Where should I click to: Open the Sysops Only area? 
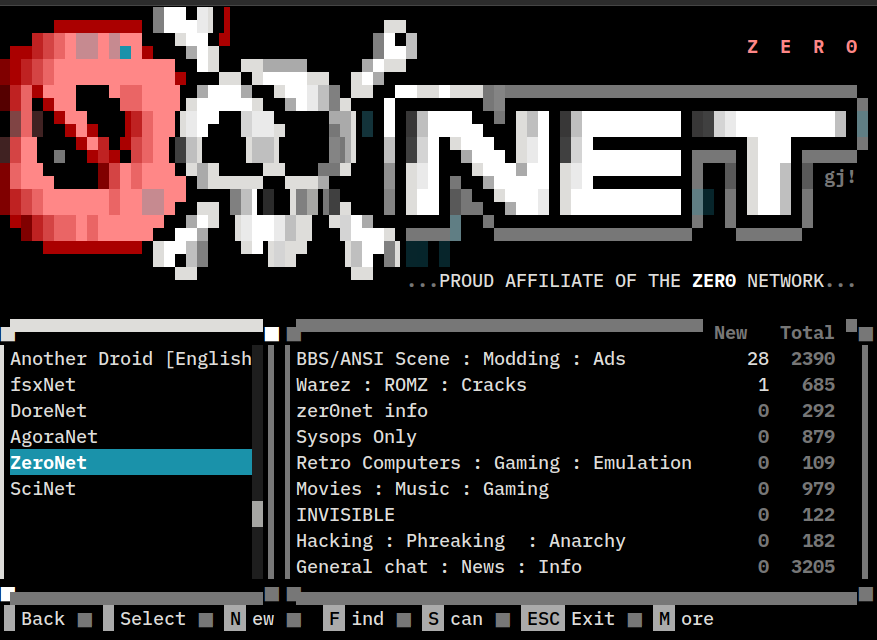click(356, 437)
